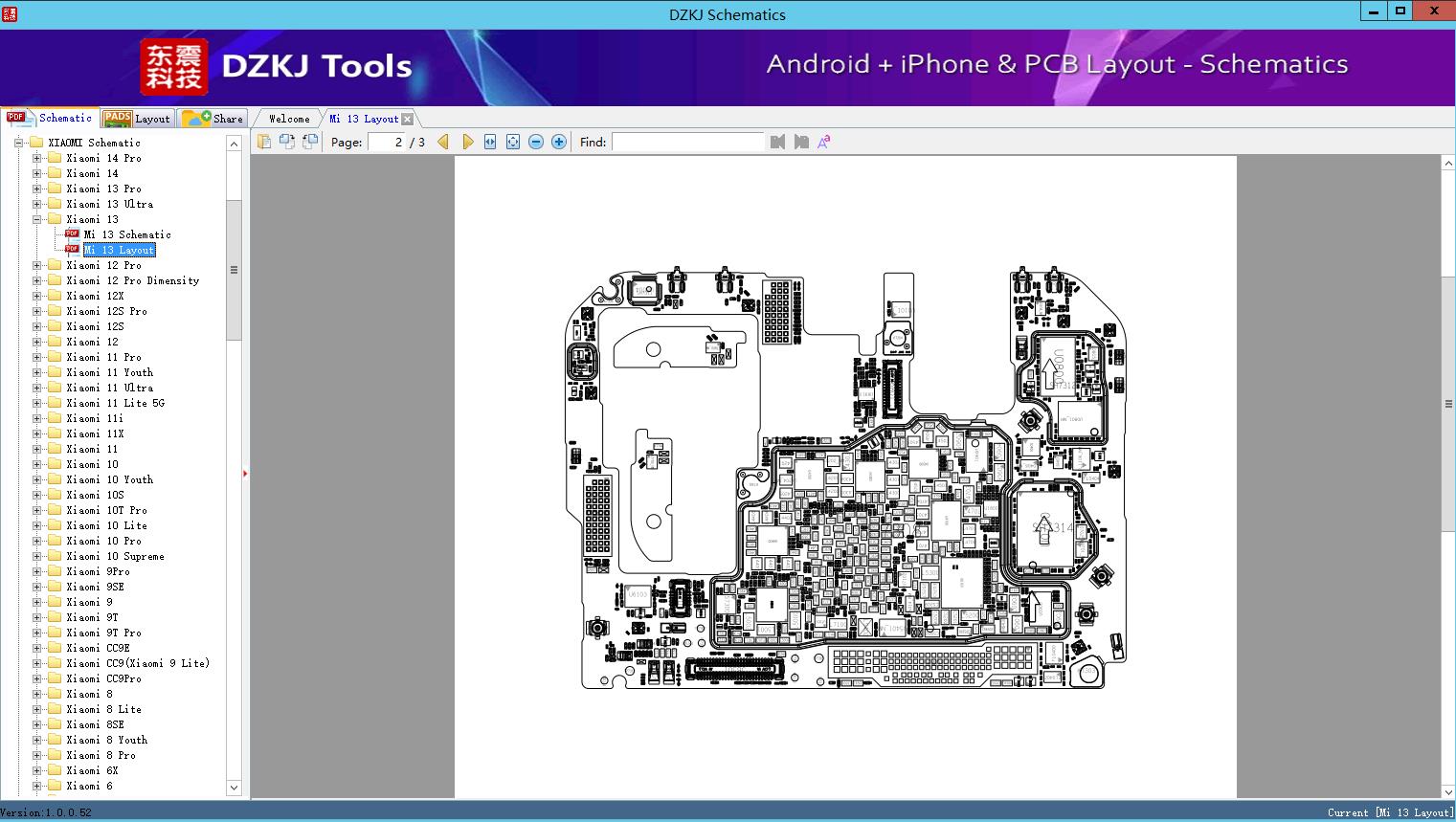
Task: Close the Mi 13 Layout tab
Action: pos(408,119)
